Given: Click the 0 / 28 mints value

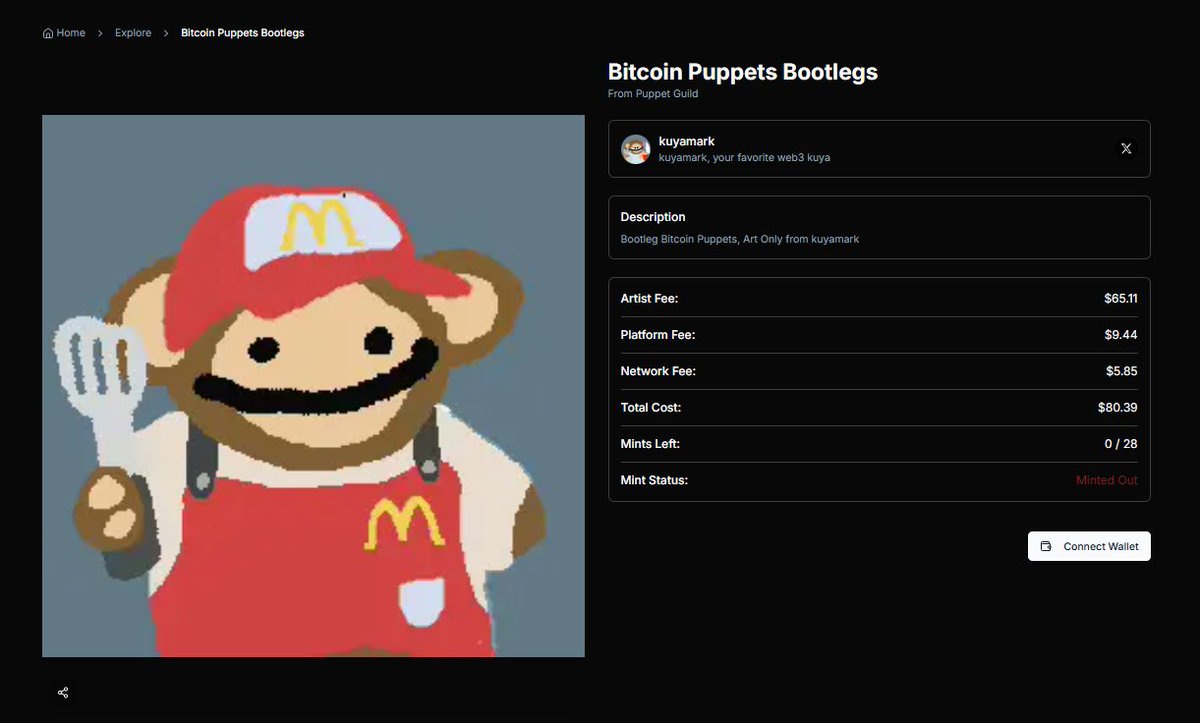Looking at the screenshot, I should [1120, 444].
